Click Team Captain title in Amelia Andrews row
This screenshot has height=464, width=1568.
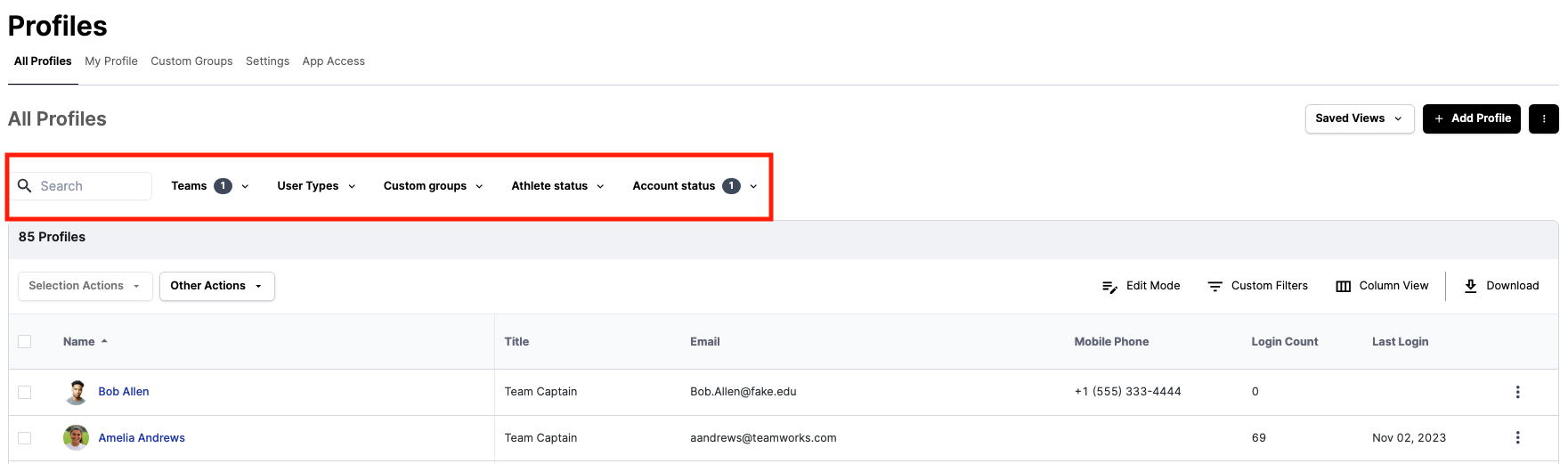click(x=540, y=438)
